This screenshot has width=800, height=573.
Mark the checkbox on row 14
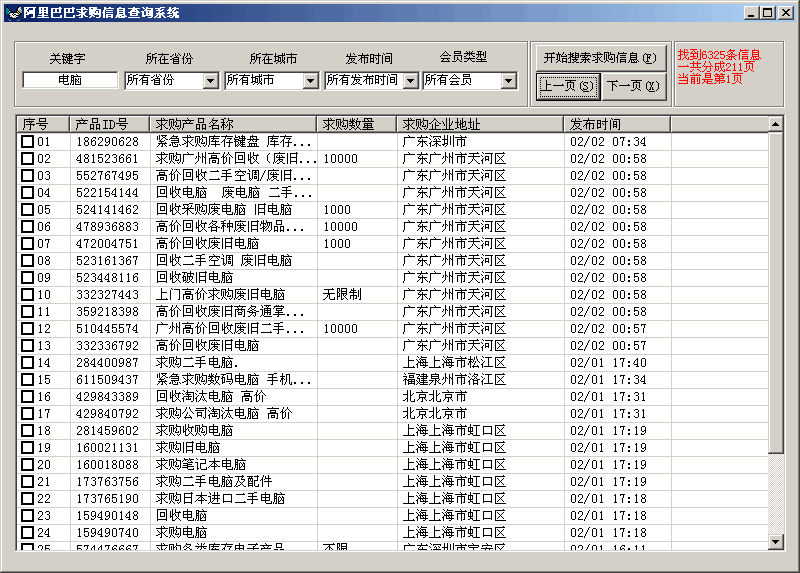(x=28, y=363)
